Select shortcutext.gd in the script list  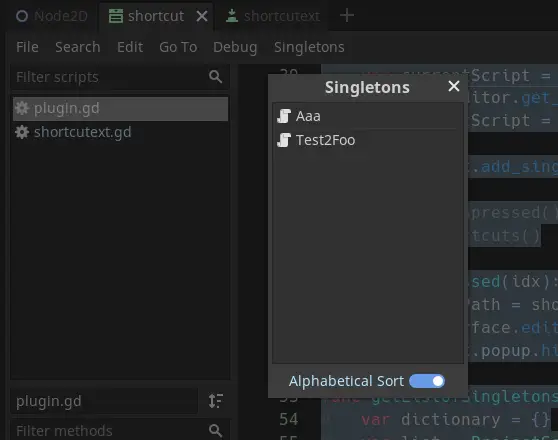coord(120,132)
